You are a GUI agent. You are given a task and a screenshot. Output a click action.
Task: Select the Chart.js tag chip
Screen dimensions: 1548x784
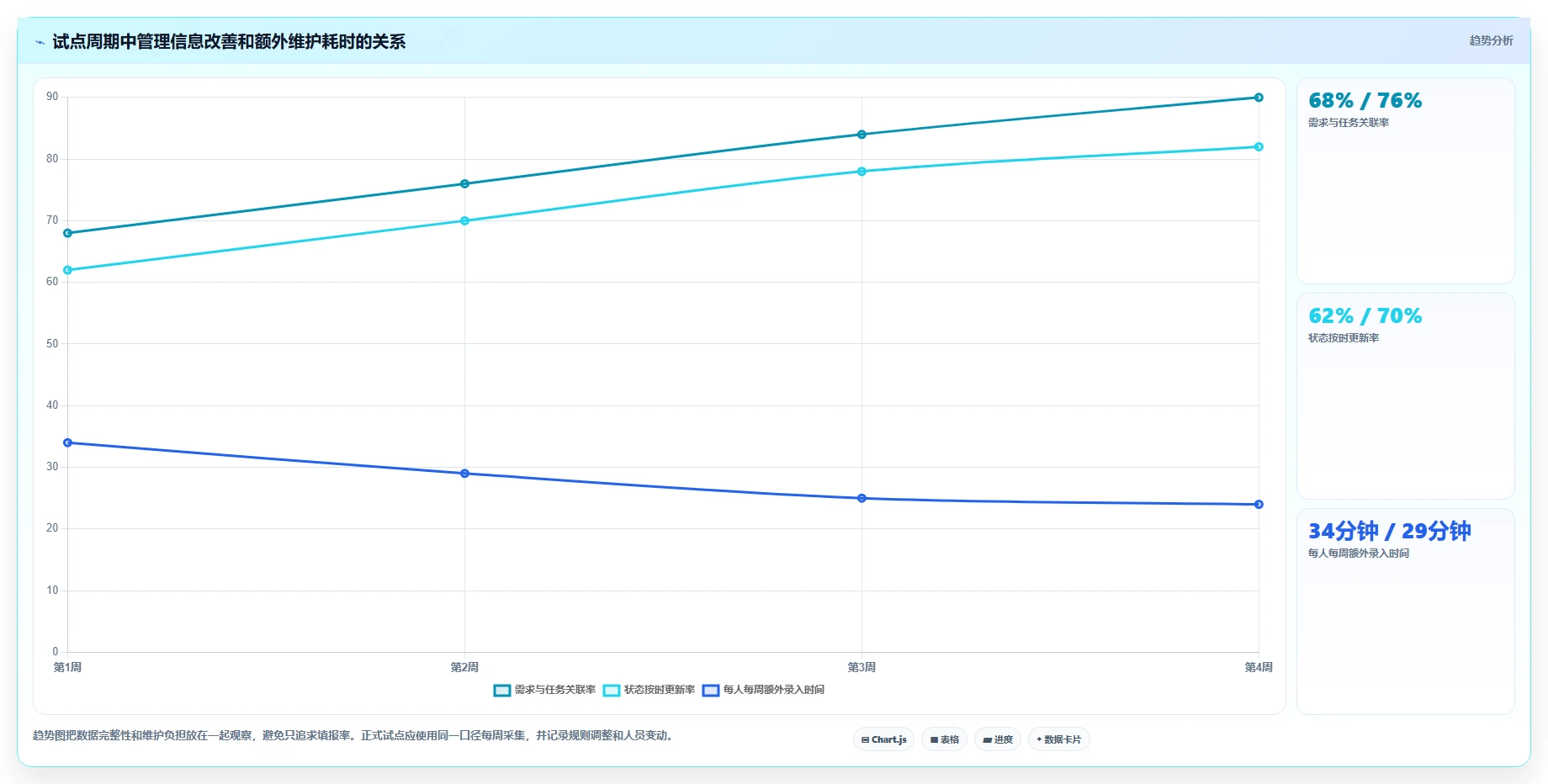(x=884, y=739)
